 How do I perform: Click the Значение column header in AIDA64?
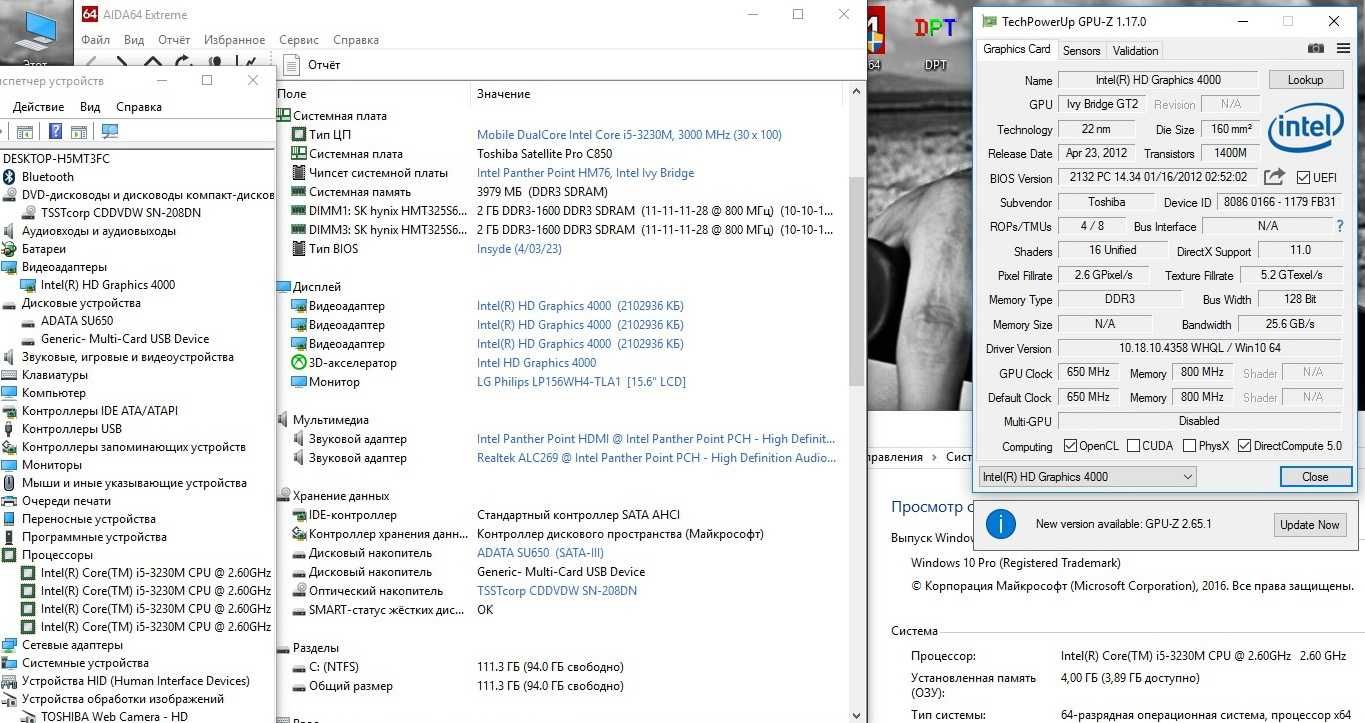pos(504,94)
